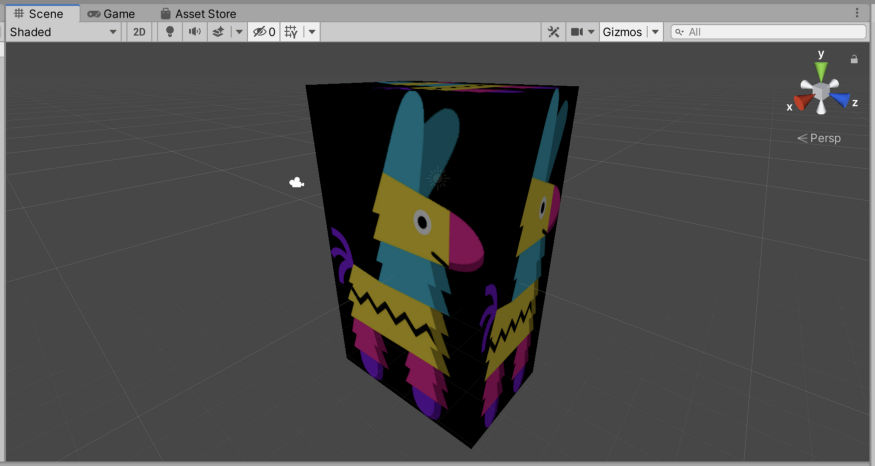Select the camera gizmo in scene
This screenshot has width=875, height=466.
[296, 182]
